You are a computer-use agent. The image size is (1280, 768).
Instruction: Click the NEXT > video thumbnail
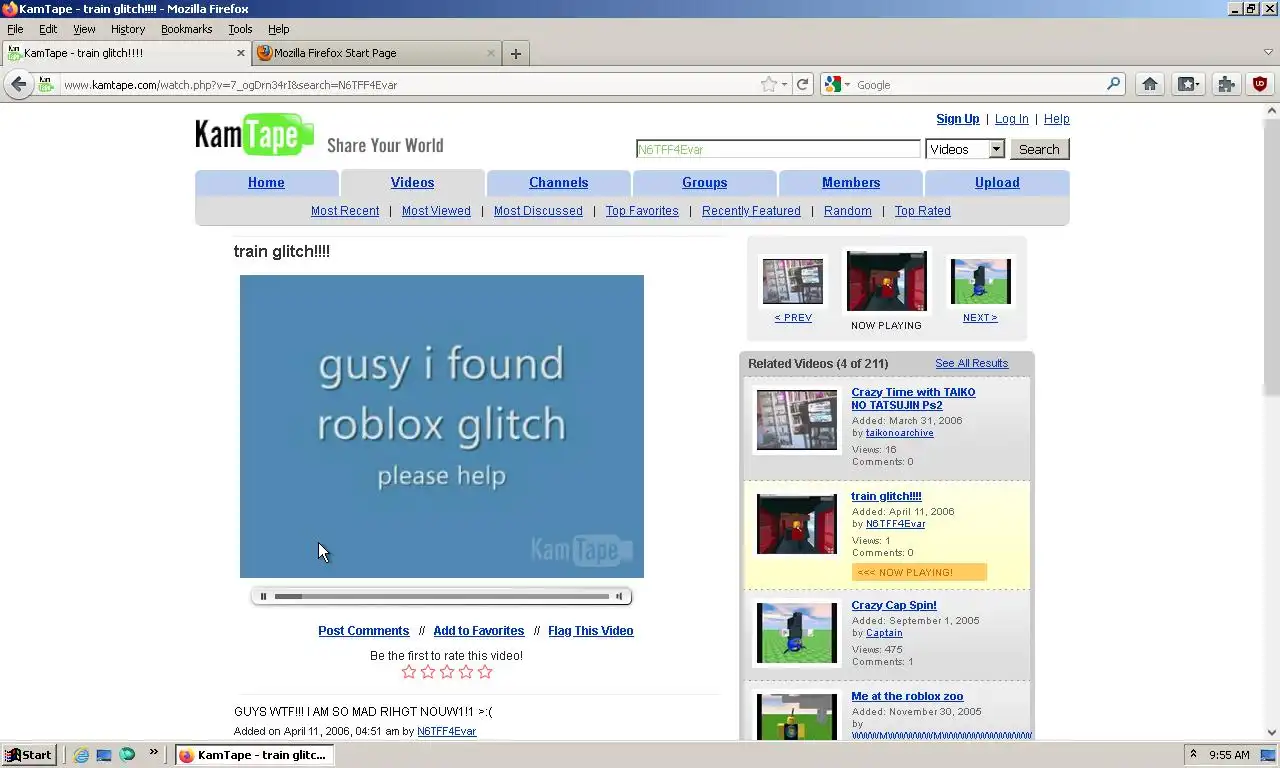(x=980, y=281)
